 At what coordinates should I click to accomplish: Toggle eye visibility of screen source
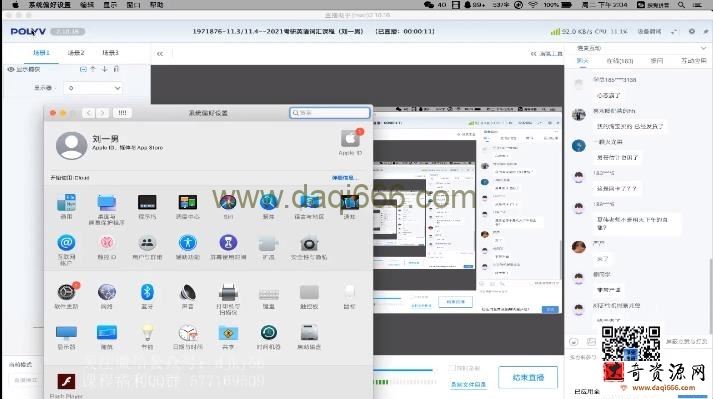[10, 69]
